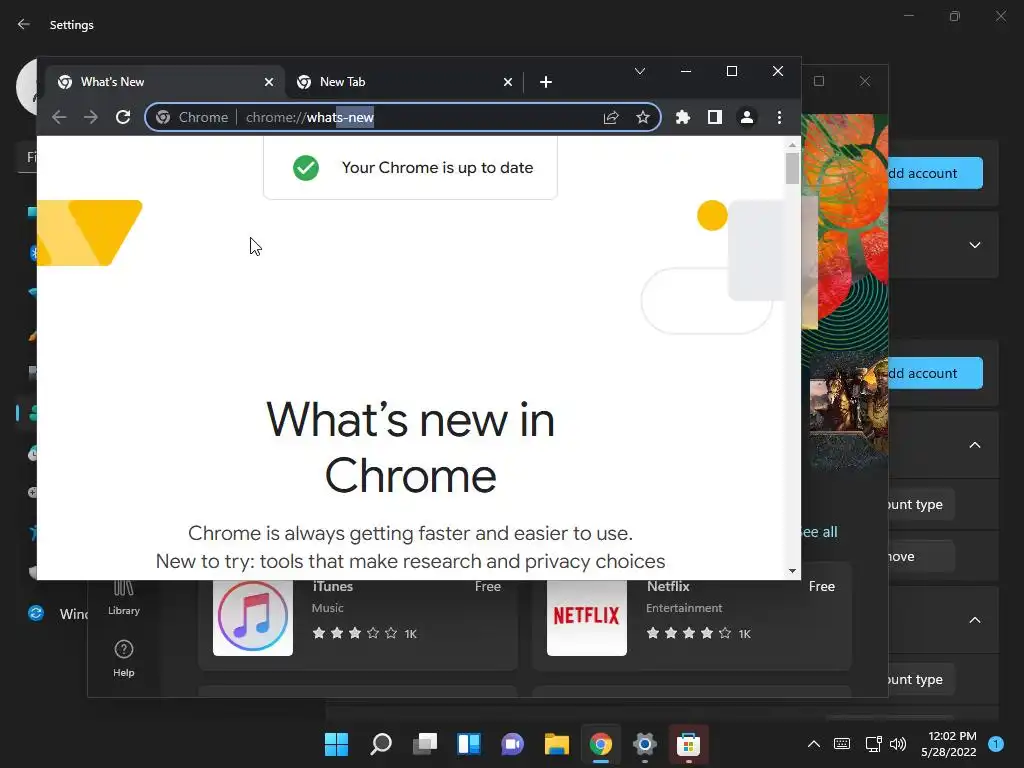This screenshot has height=768, width=1024.
Task: Open a new Chrome tab with plus
Action: (x=546, y=82)
